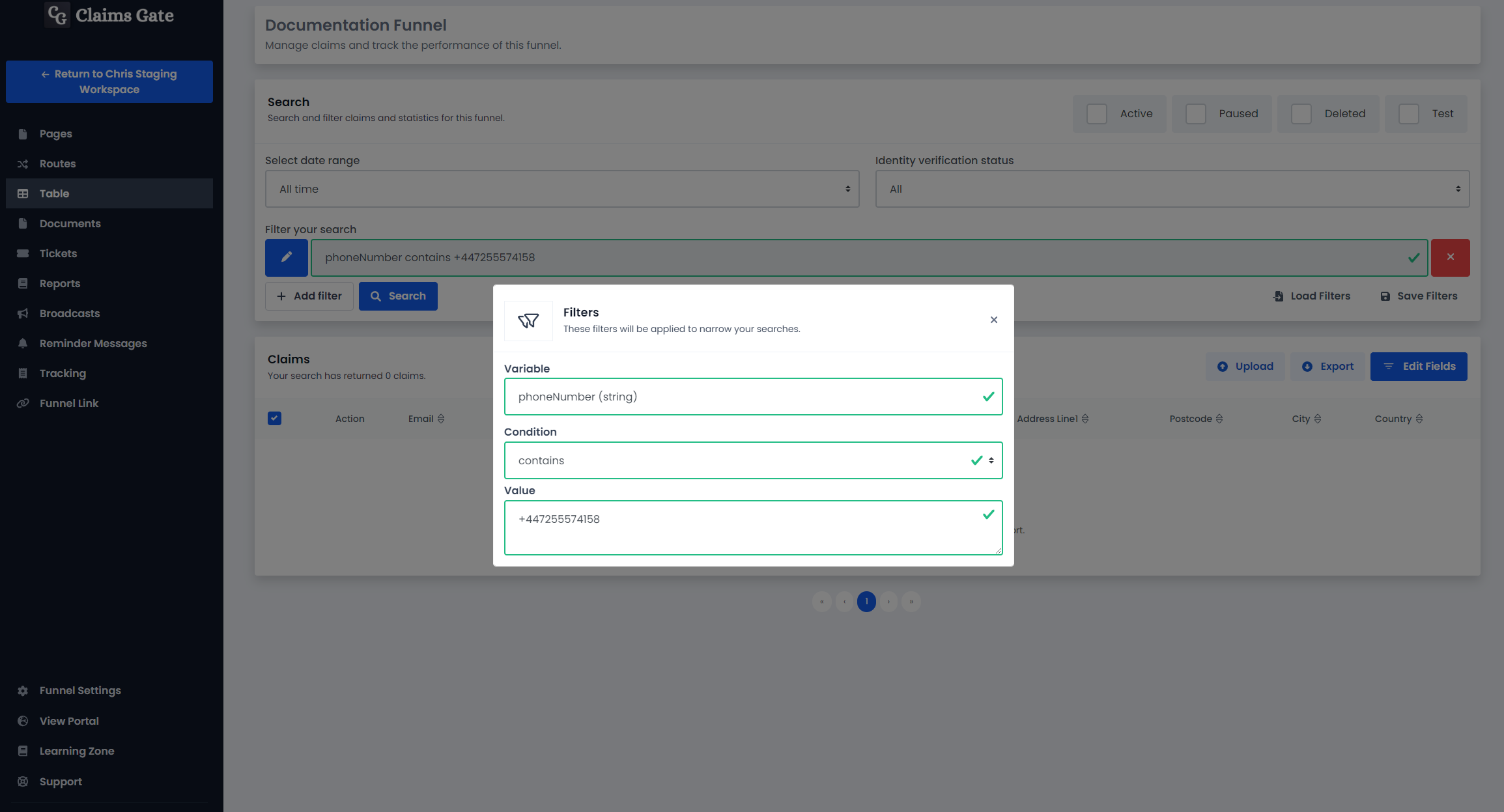Viewport: 1504px width, 812px height.
Task: Toggle the Deleted checkbox
Action: click(x=1301, y=114)
